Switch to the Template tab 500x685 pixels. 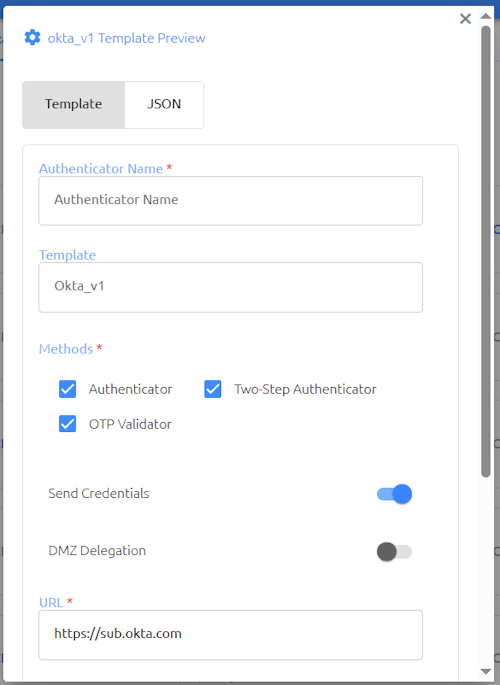(x=73, y=104)
